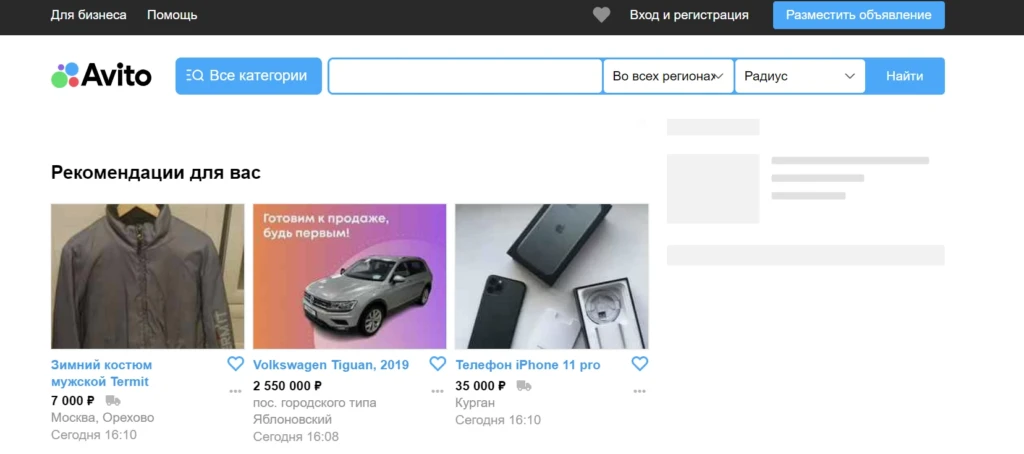
Task: Open the Volkswagen Tiguan car image
Action: coord(349,276)
